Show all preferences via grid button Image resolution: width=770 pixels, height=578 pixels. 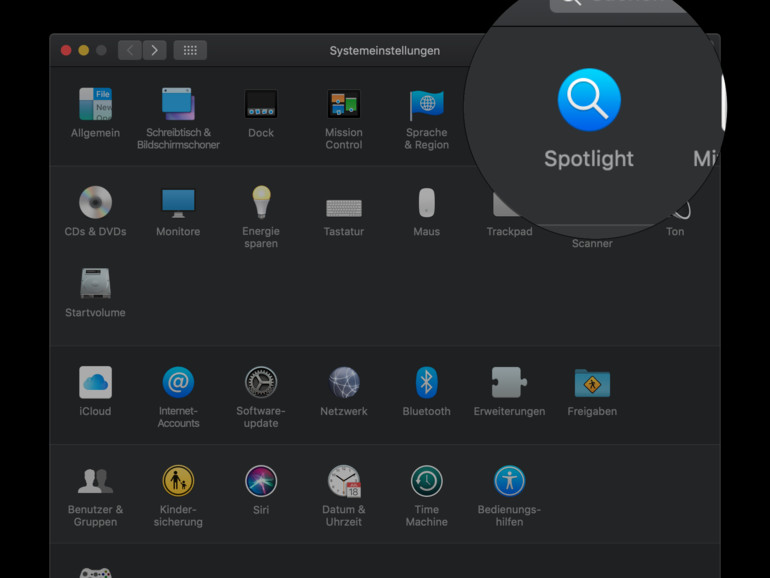190,50
